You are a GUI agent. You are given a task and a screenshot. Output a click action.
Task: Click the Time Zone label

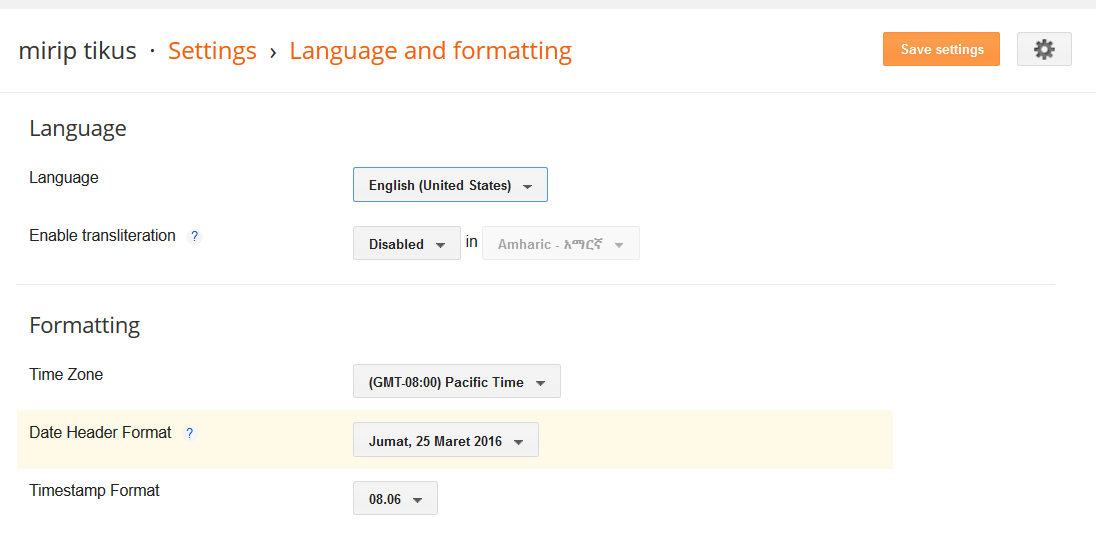click(x=66, y=375)
